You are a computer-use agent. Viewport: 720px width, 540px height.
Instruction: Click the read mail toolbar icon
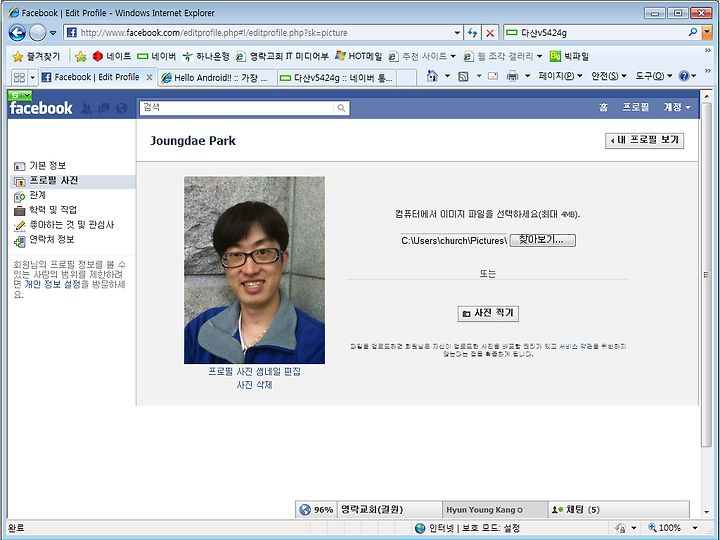coord(493,76)
